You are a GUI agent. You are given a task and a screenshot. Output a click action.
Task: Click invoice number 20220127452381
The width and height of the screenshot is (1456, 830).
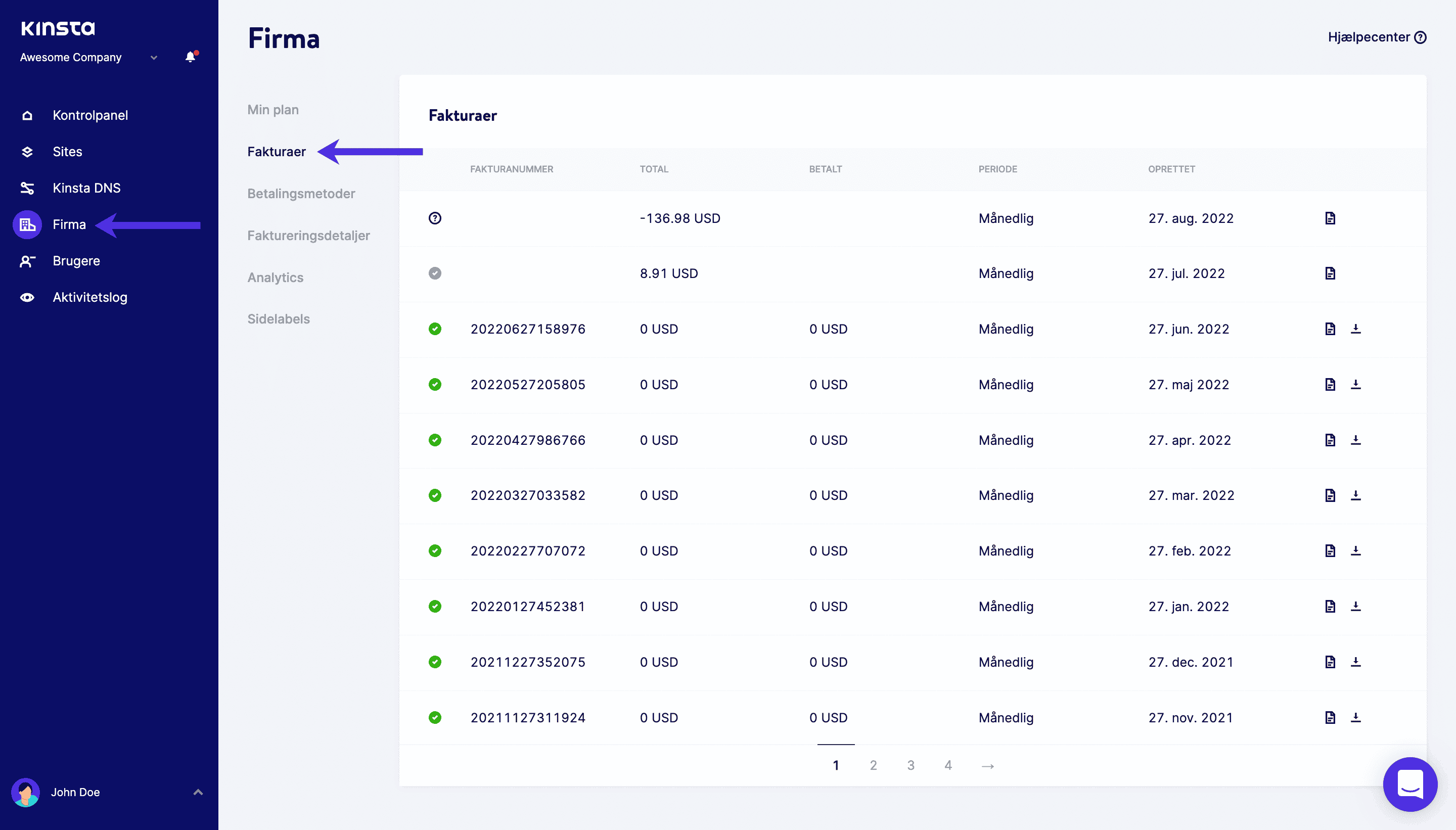(528, 607)
